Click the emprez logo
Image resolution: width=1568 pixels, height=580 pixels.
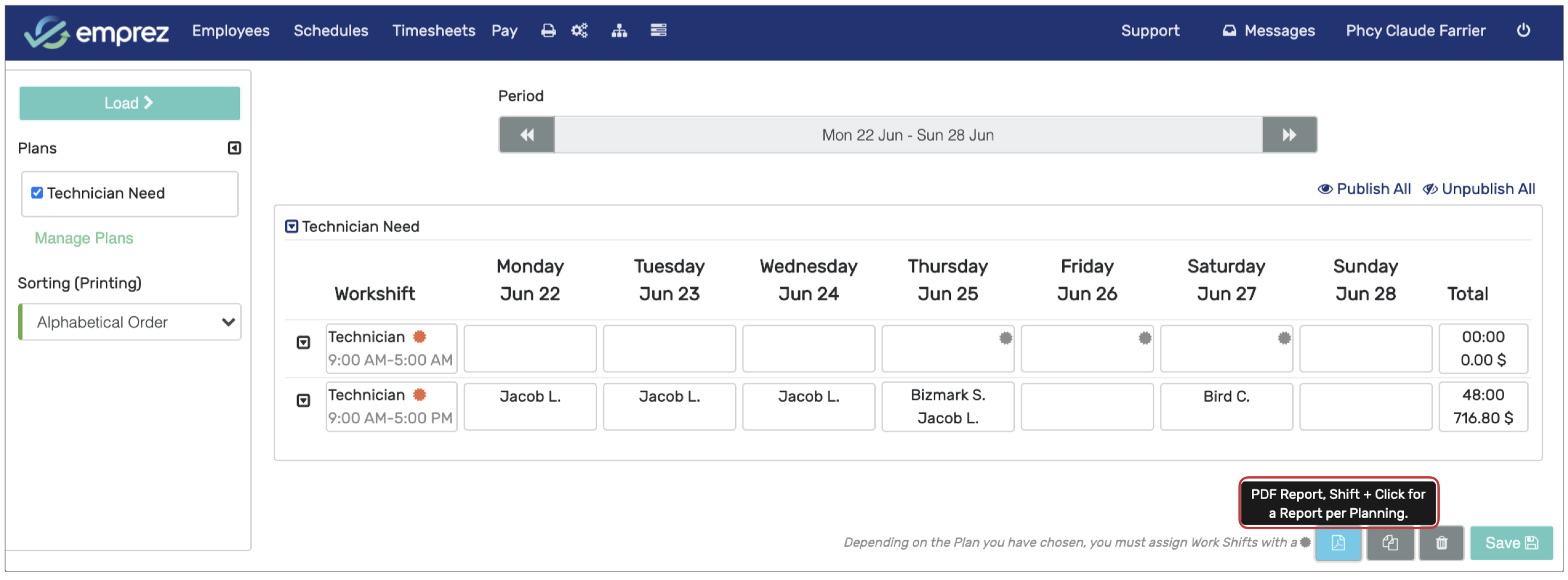coord(96,31)
